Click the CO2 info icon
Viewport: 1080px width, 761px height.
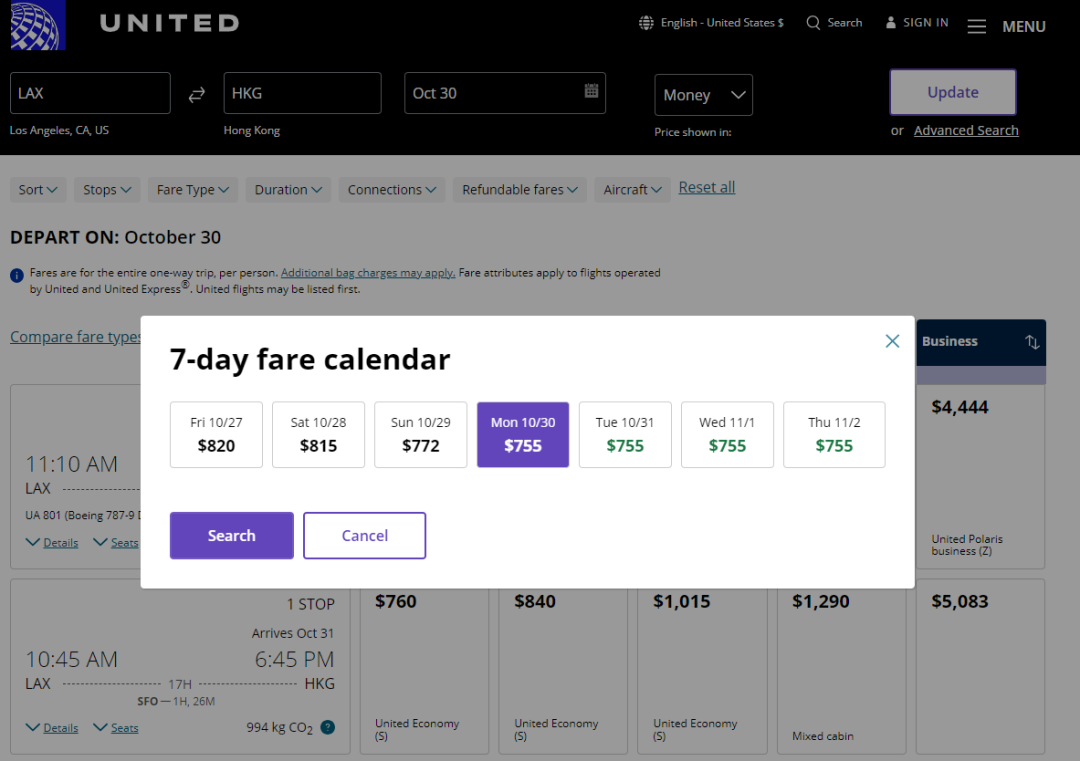pyautogui.click(x=328, y=727)
